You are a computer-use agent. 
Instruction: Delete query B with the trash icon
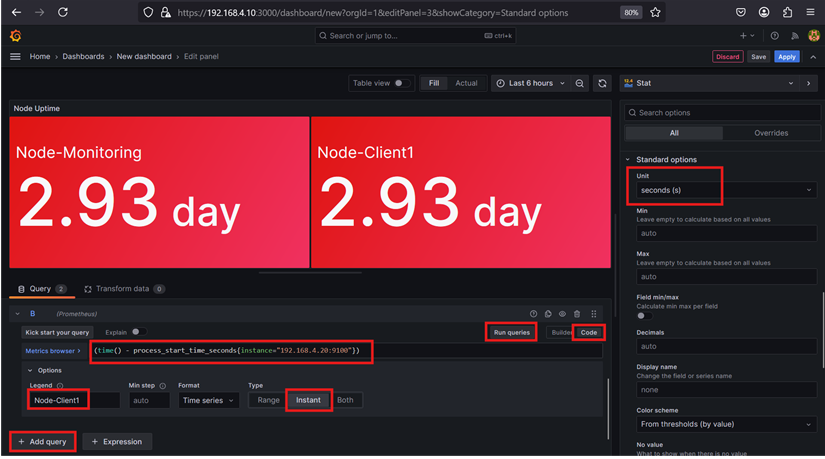tap(577, 314)
